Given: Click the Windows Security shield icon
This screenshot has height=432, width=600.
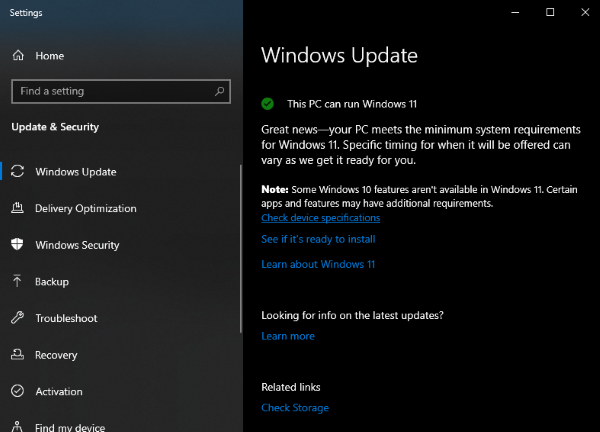Looking at the screenshot, I should (x=17, y=244).
